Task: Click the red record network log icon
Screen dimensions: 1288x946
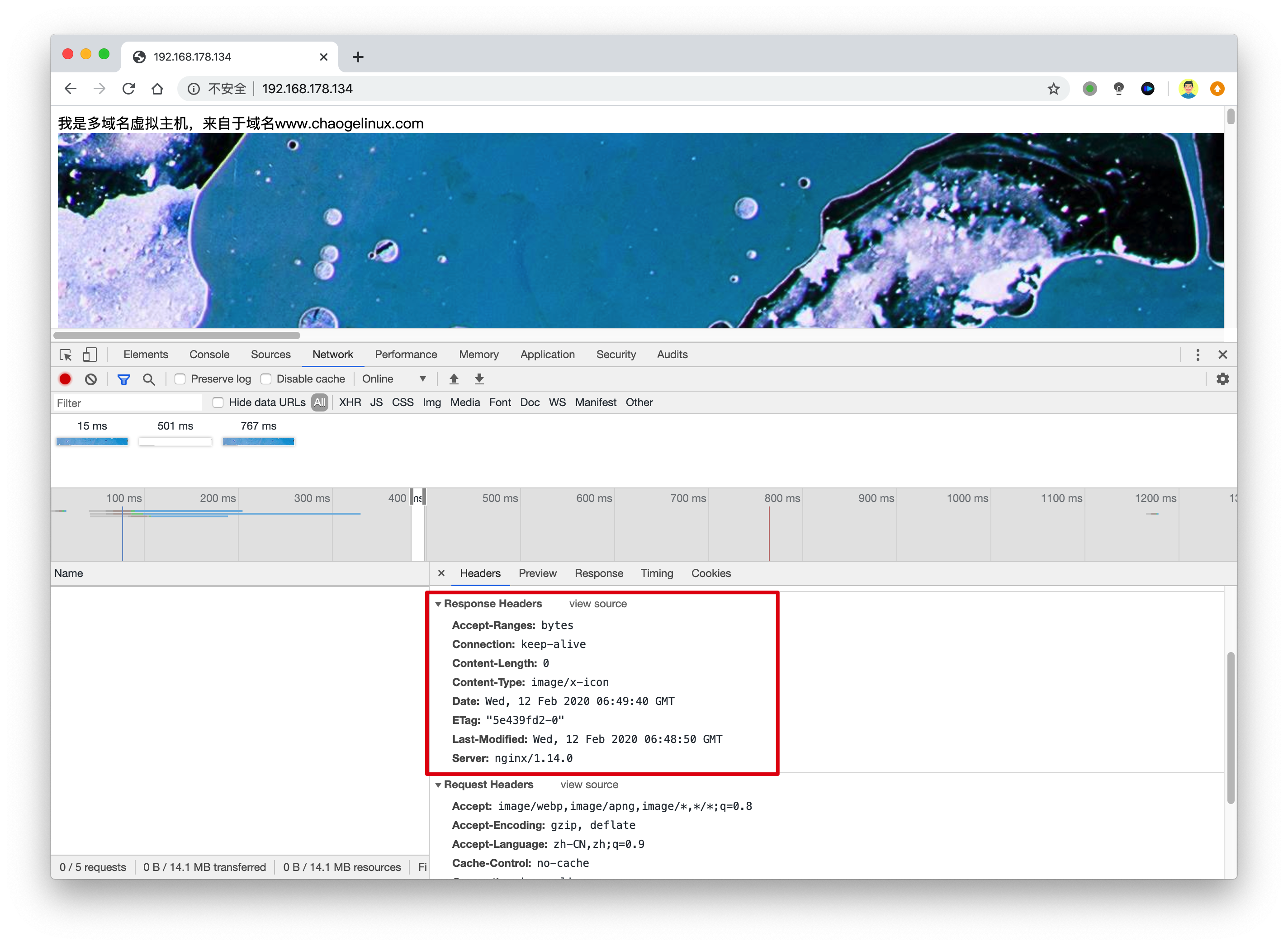Action: tap(65, 379)
